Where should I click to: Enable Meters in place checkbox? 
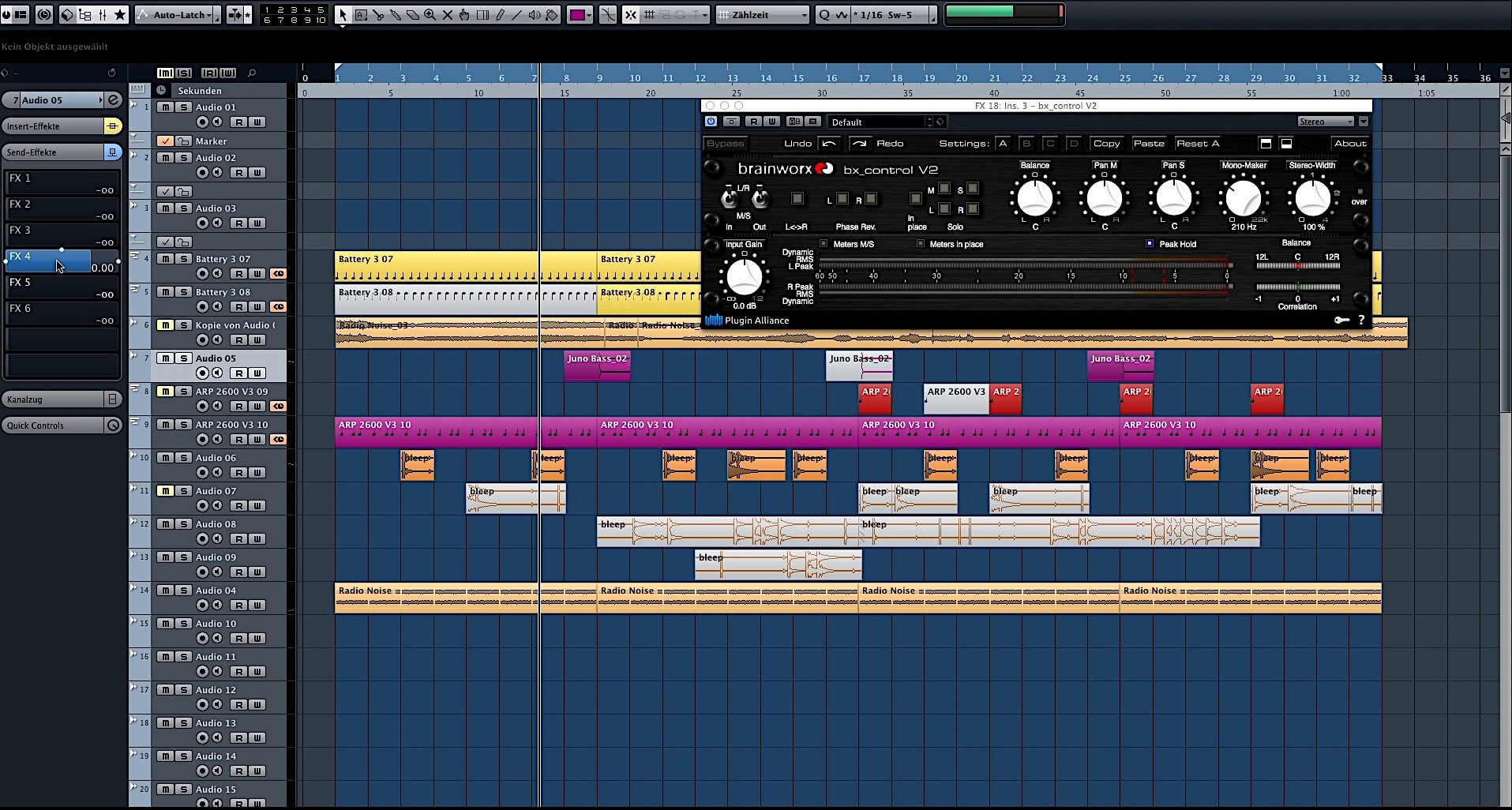[x=920, y=243]
